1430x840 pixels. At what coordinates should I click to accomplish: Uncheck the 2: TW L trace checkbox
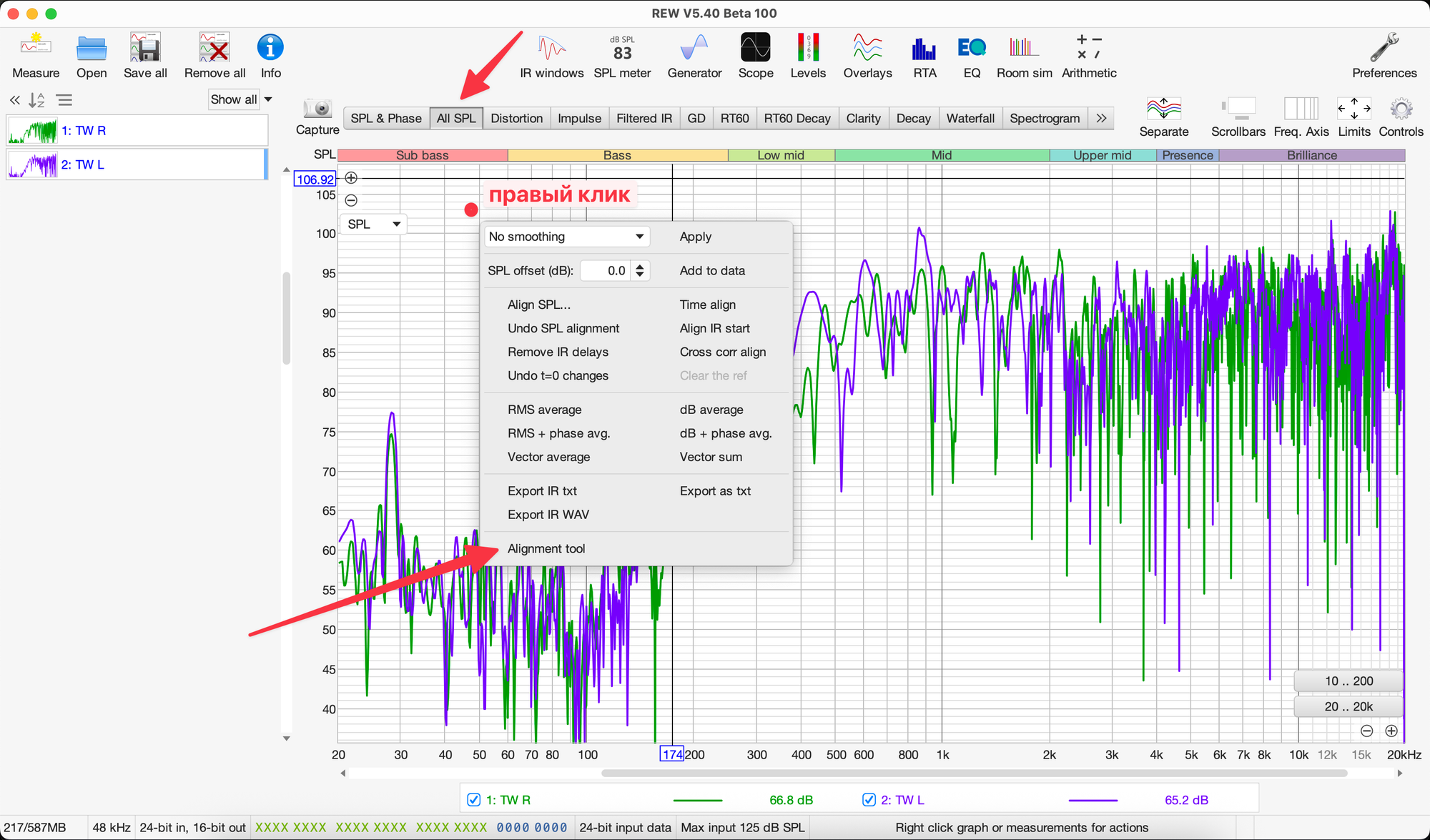tap(869, 800)
